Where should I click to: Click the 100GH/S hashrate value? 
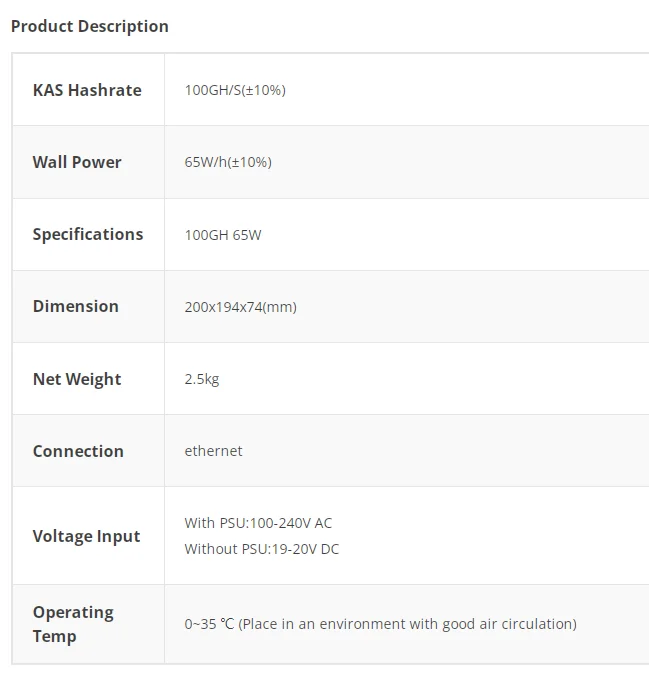pyautogui.click(x=212, y=90)
